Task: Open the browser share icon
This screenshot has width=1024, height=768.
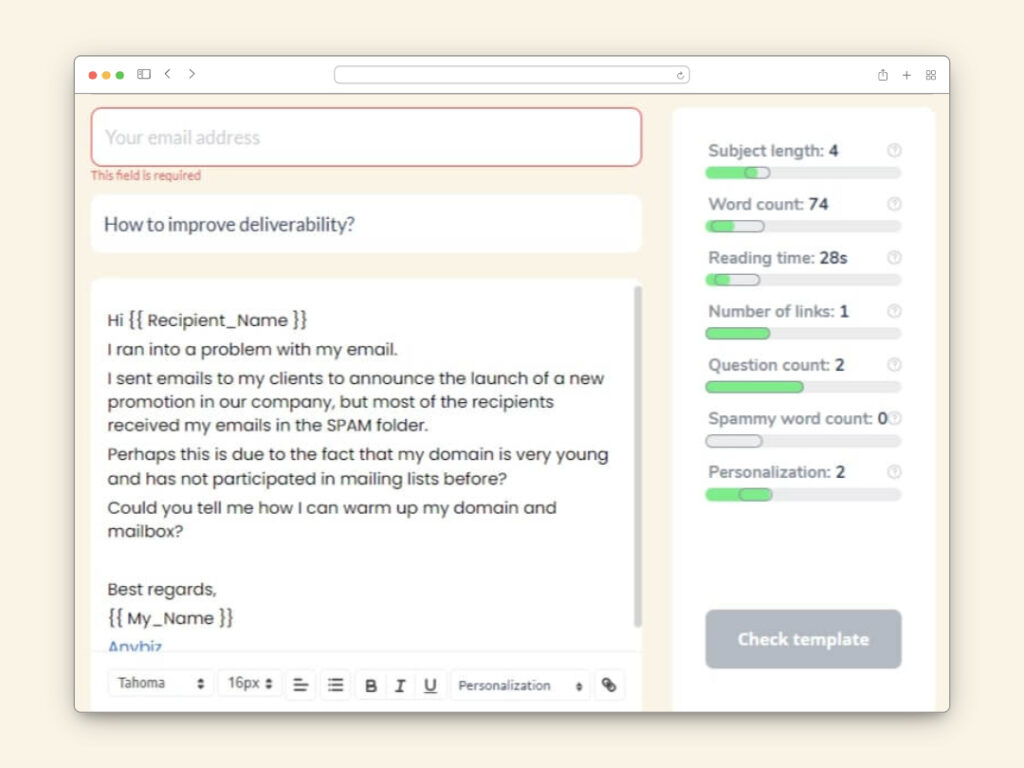Action: click(x=882, y=75)
